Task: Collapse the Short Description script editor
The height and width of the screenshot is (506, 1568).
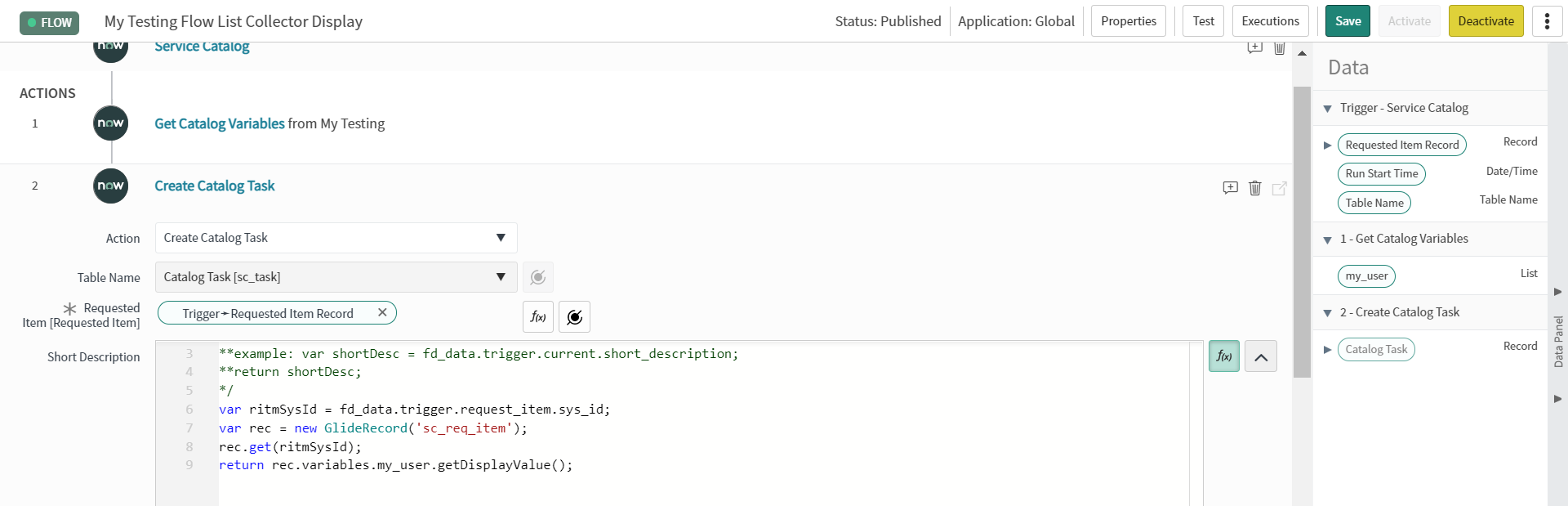Action: click(x=1261, y=356)
